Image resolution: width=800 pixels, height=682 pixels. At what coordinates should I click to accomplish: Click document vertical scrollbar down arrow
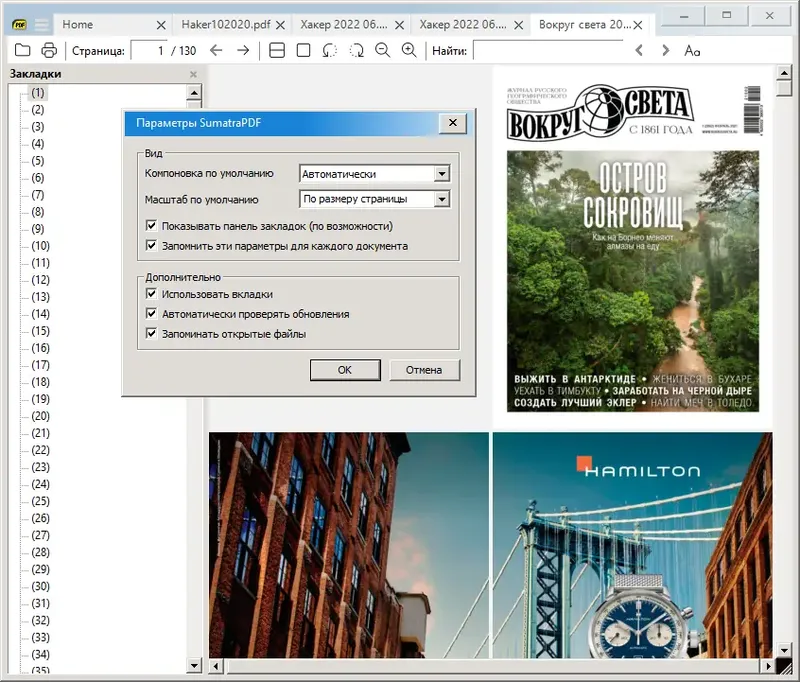tap(784, 650)
